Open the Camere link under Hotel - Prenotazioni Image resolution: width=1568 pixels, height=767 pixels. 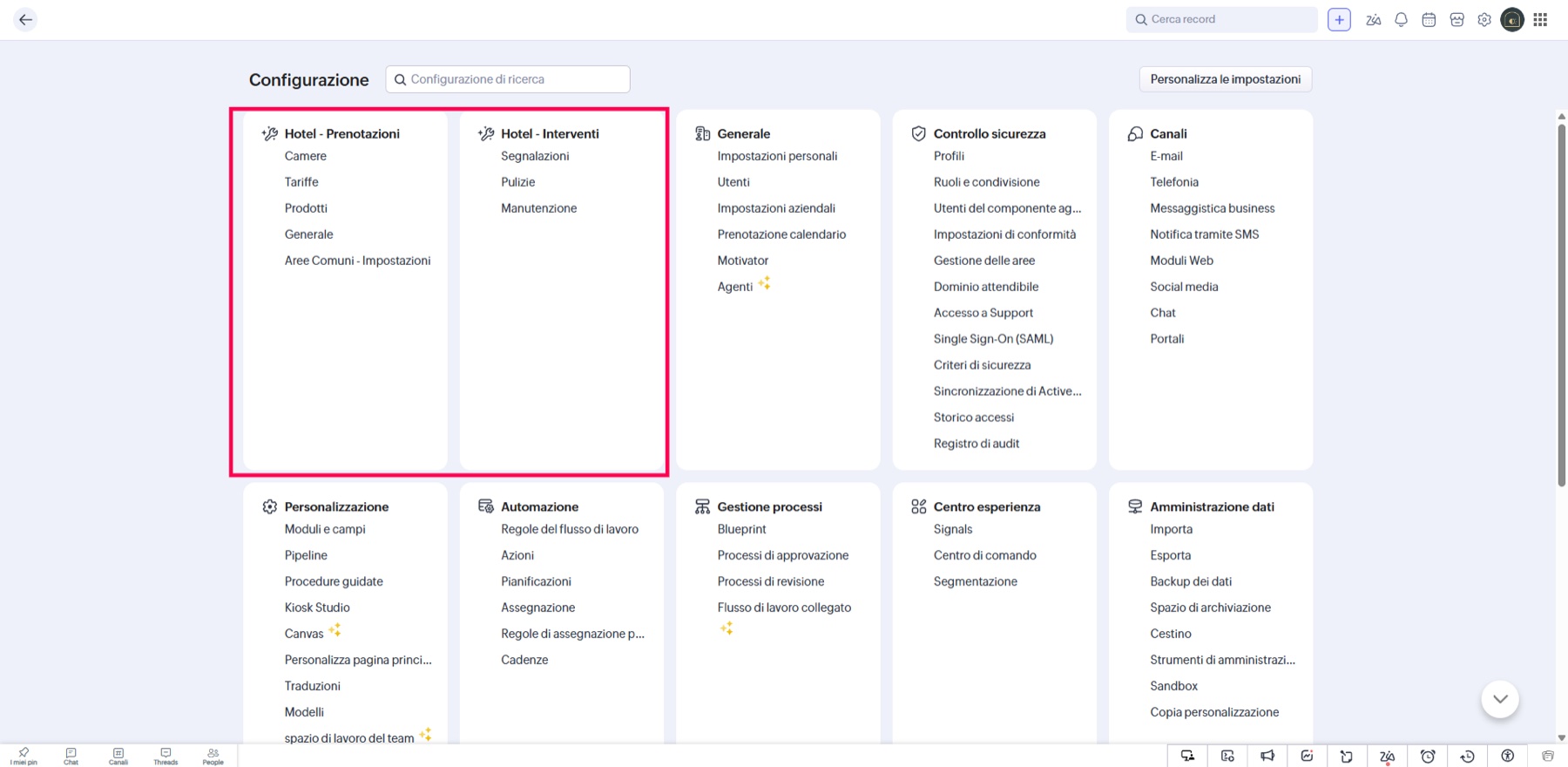(306, 156)
